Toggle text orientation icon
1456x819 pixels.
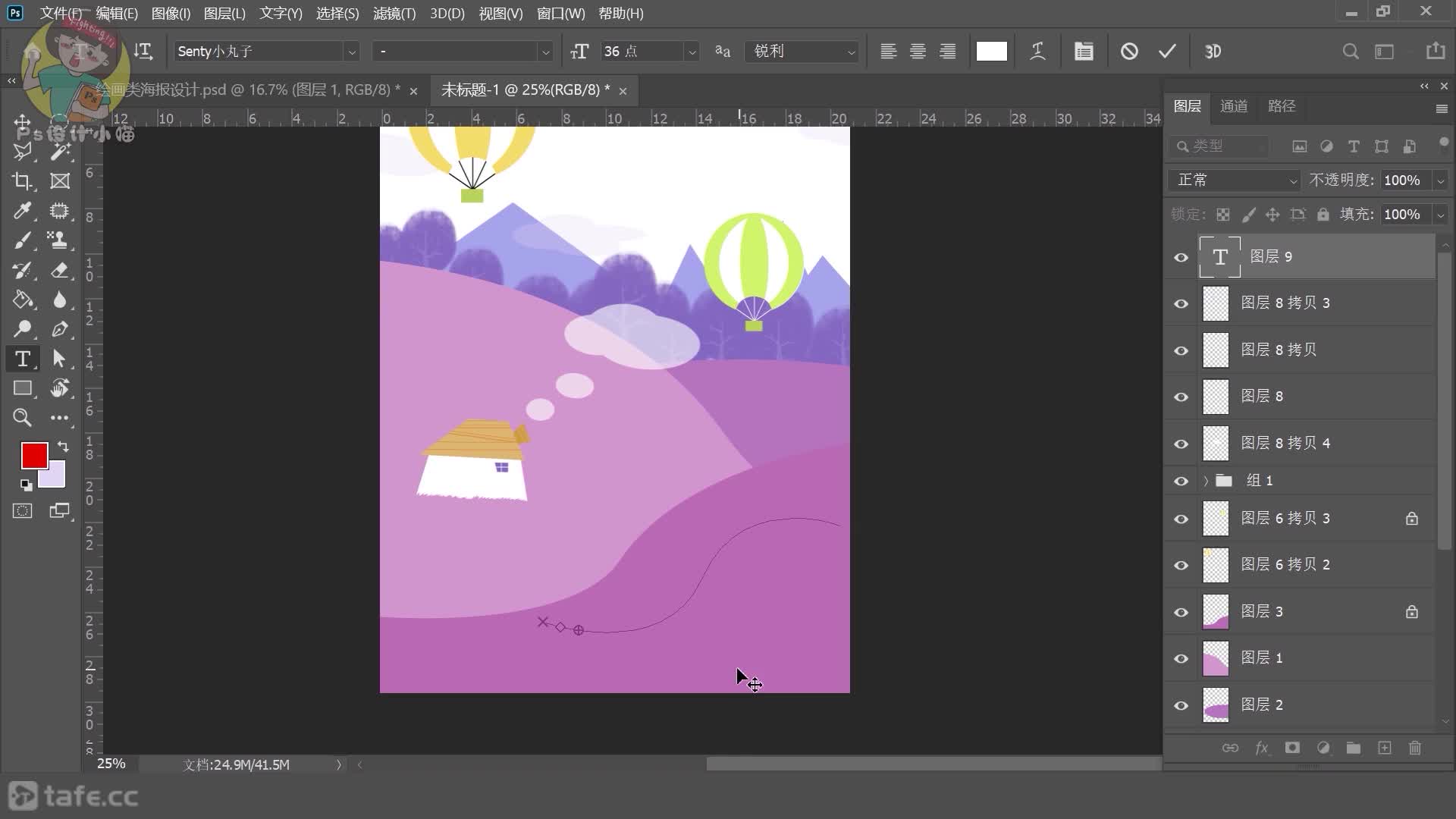(x=143, y=52)
